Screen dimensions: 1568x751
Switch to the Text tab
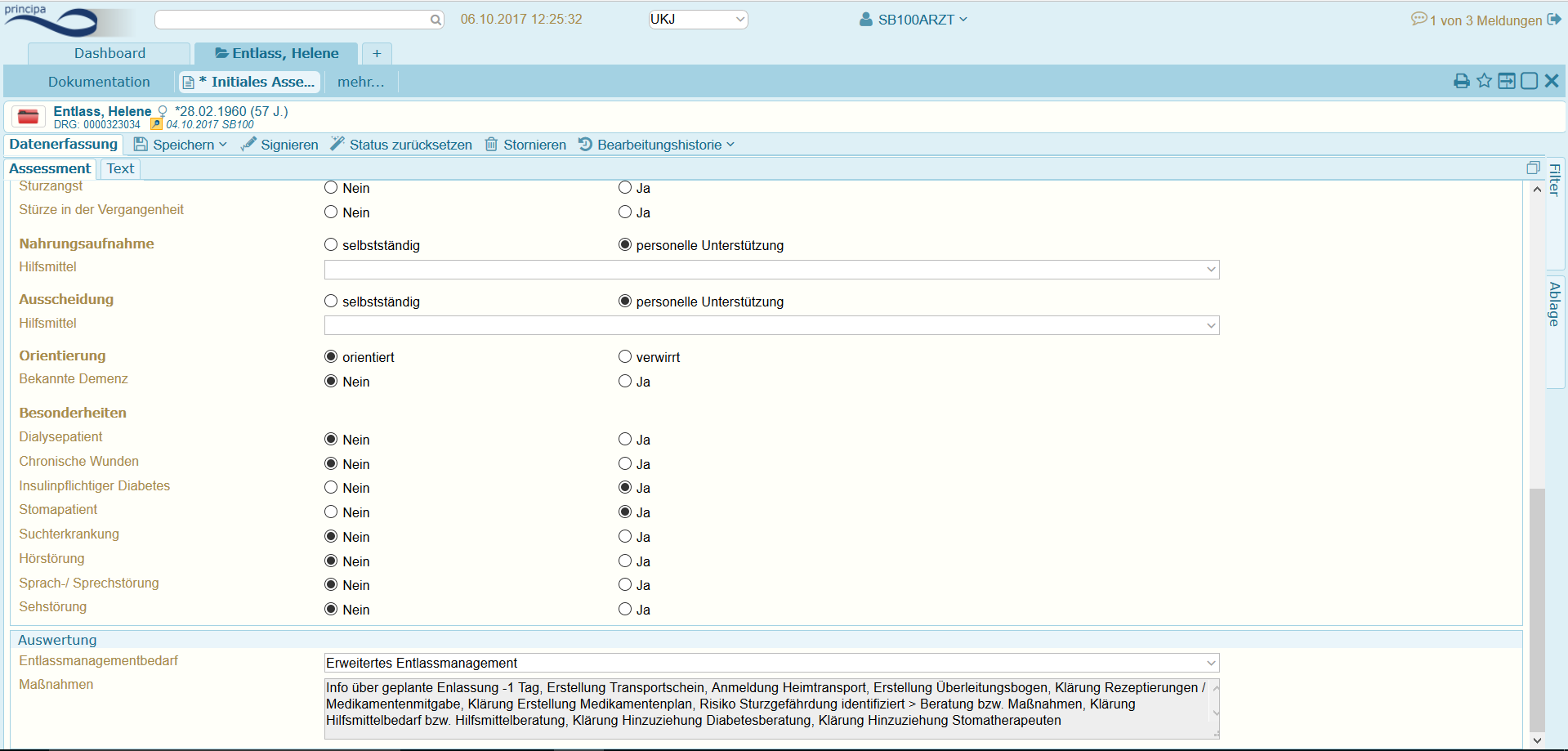(120, 168)
